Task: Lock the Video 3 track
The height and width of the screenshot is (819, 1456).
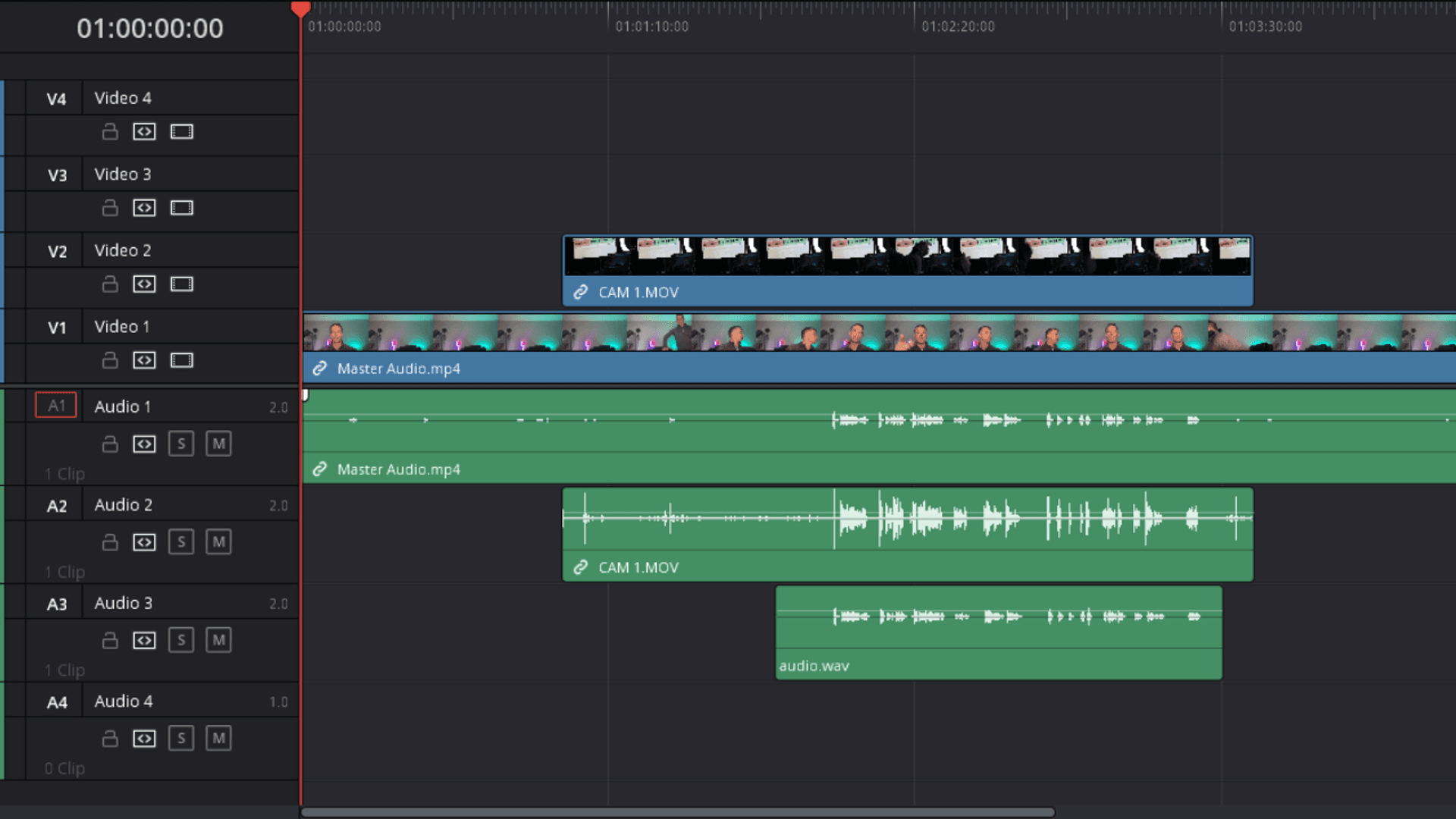Action: 110,208
